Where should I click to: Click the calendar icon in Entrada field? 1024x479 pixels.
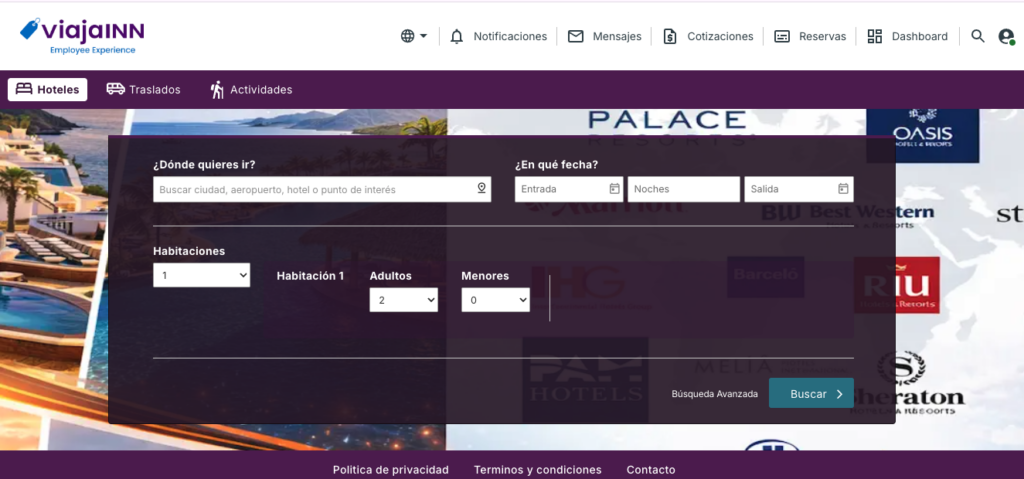coord(614,189)
